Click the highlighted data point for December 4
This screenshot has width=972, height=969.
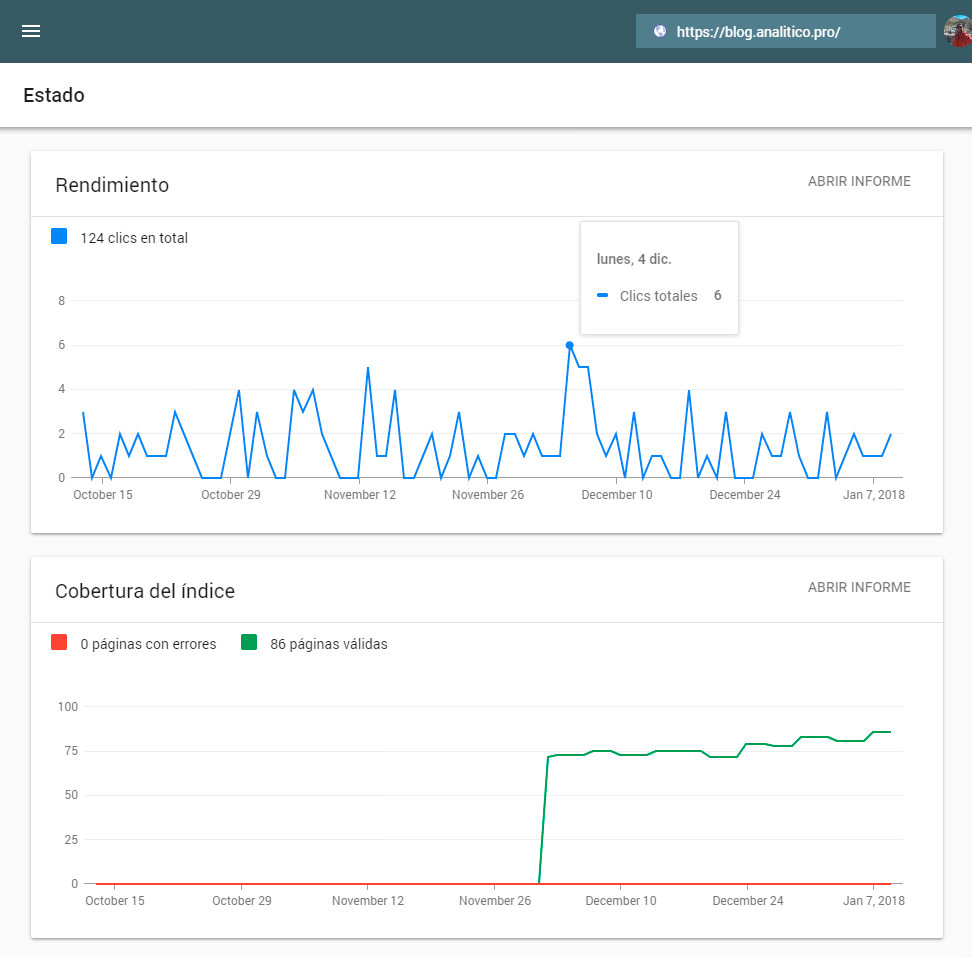(569, 345)
